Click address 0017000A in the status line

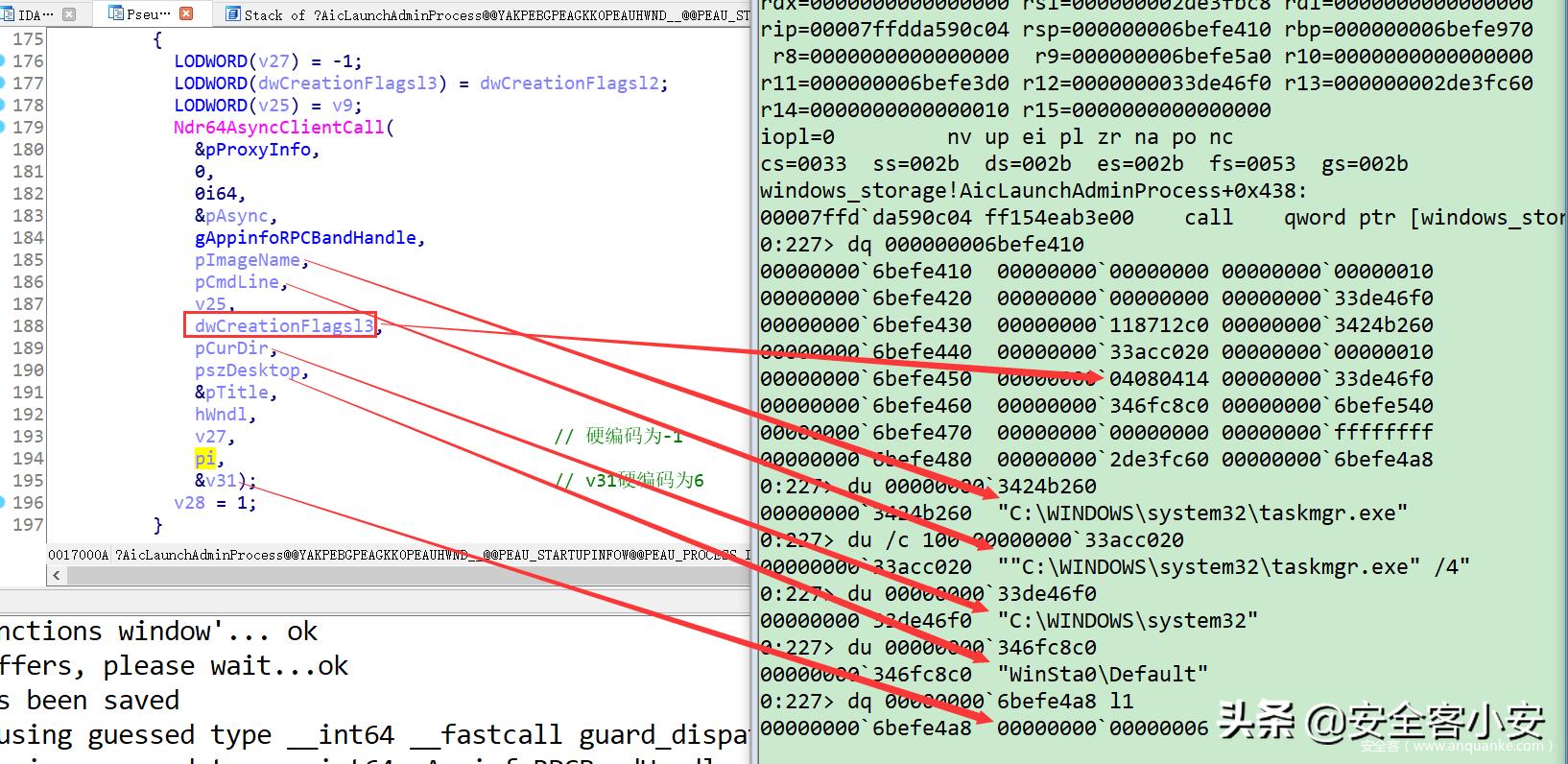point(79,555)
